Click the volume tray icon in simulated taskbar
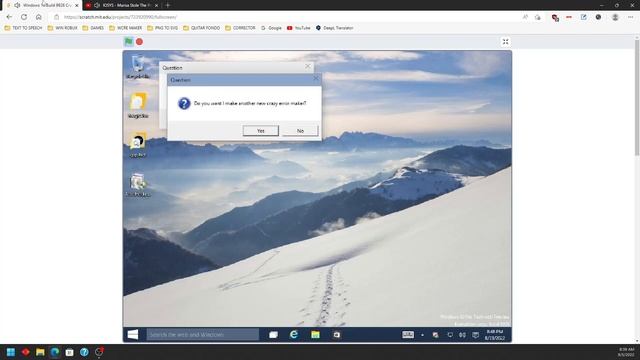The width and height of the screenshot is (640, 360). pyautogui.click(x=462, y=335)
